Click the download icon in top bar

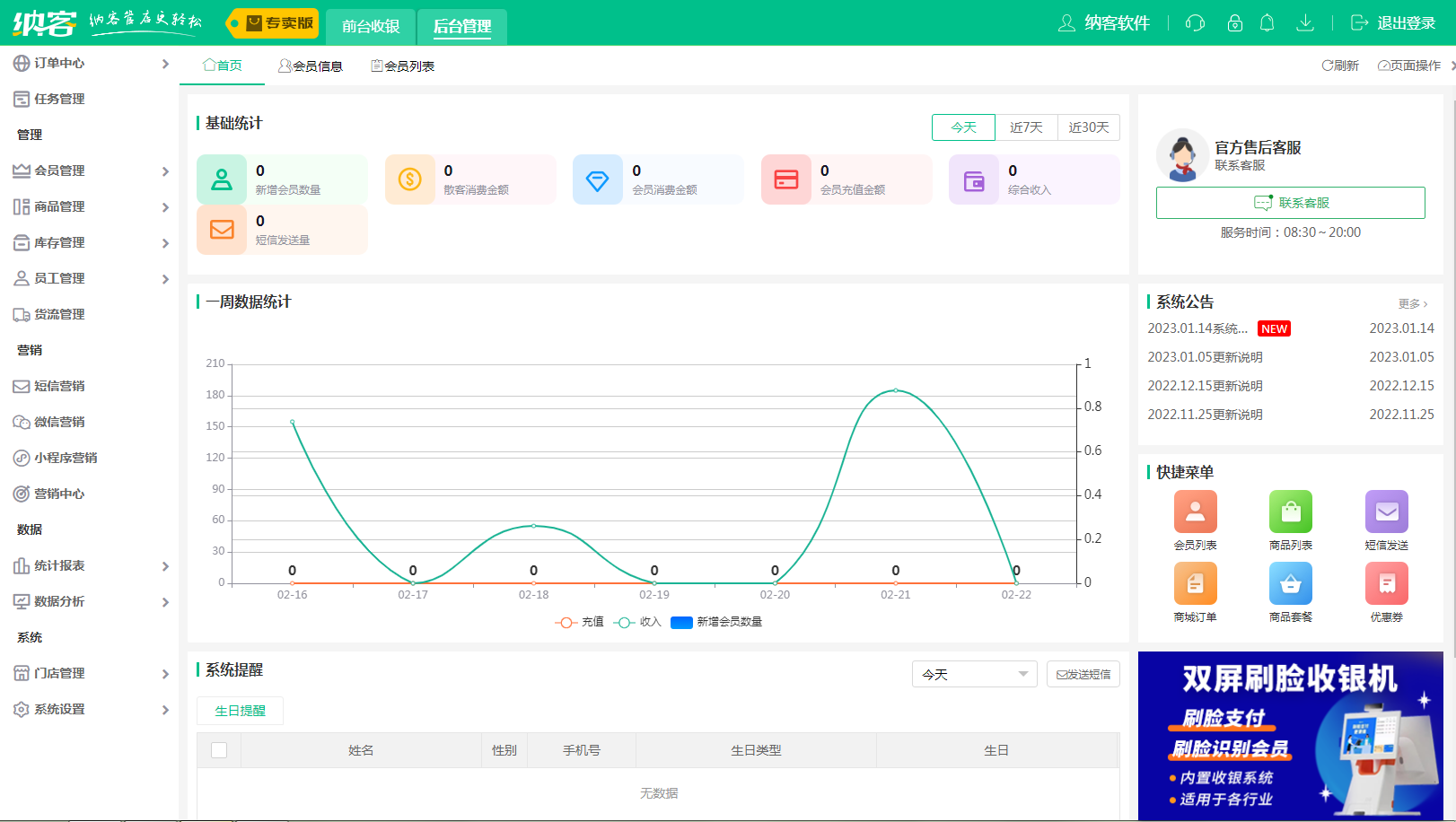[1305, 23]
